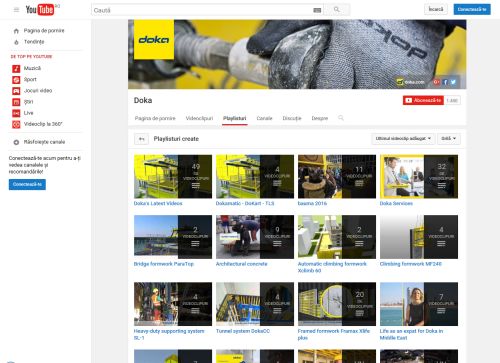Viewport: 500px width, 363px height.
Task: Click the red Abonează-te subscribe button
Action: click(x=423, y=100)
